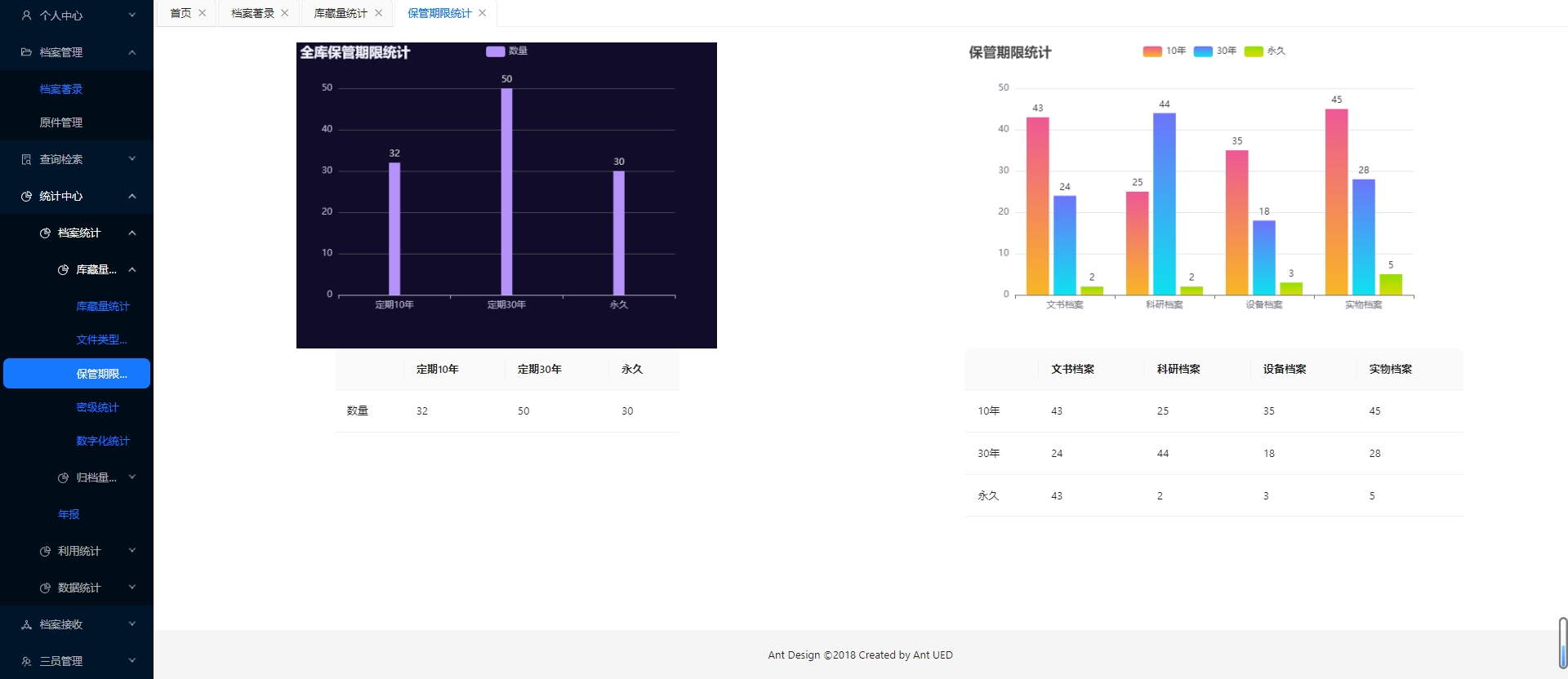Toggle the 数量 legend series
Viewport: 1568px width, 679px height.
click(x=506, y=51)
